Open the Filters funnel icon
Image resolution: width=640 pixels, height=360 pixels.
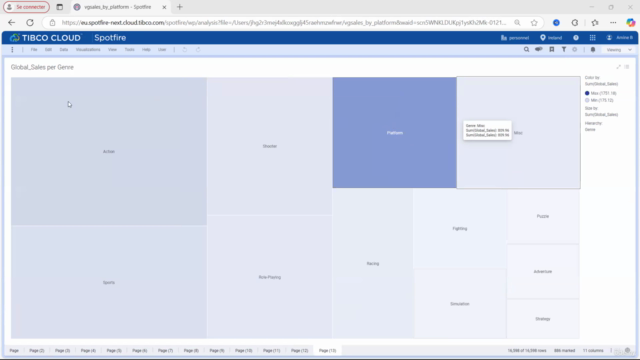[x=564, y=49]
